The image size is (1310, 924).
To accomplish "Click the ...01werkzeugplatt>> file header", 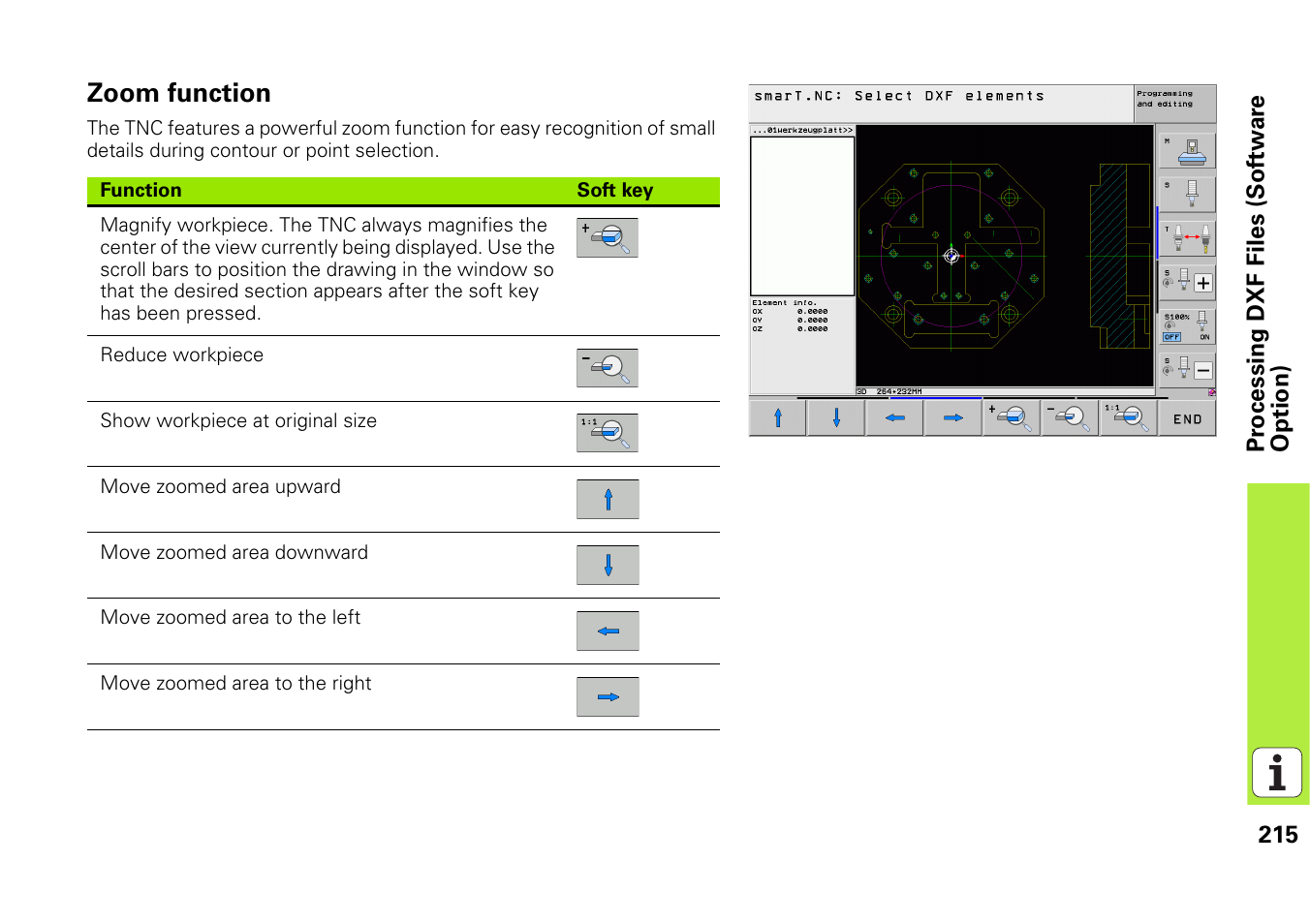I will tap(802, 130).
